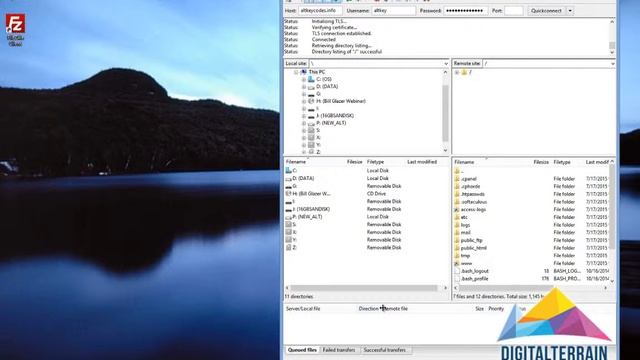Select the public_html folder icon
Viewport: 640px width, 360px height.
[457, 248]
